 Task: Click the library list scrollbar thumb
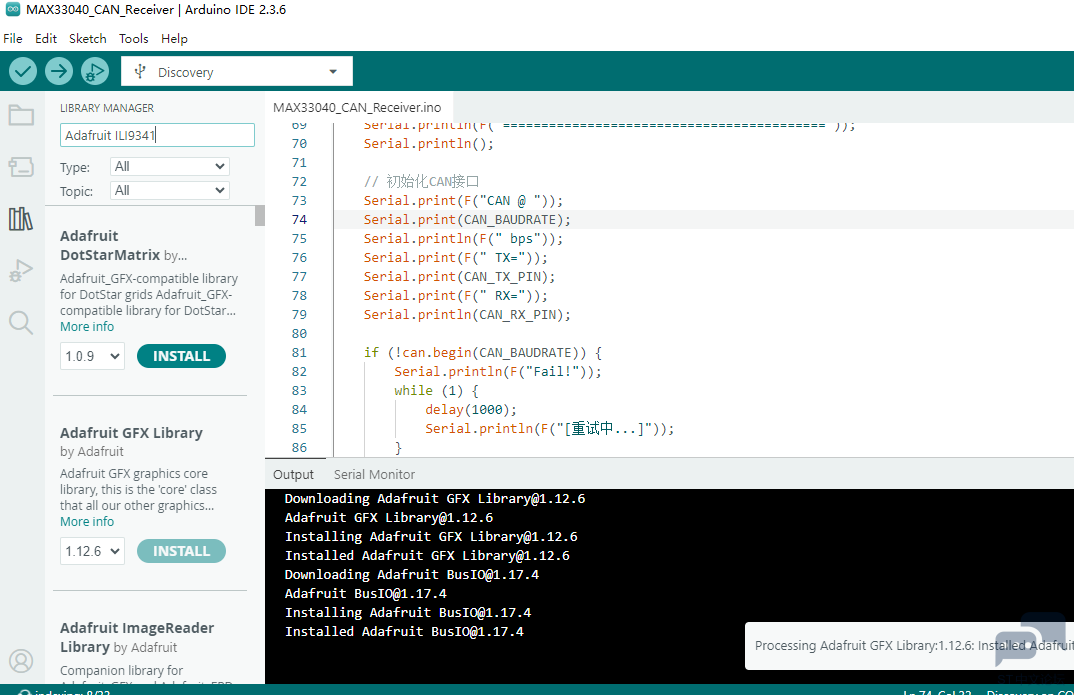[260, 216]
